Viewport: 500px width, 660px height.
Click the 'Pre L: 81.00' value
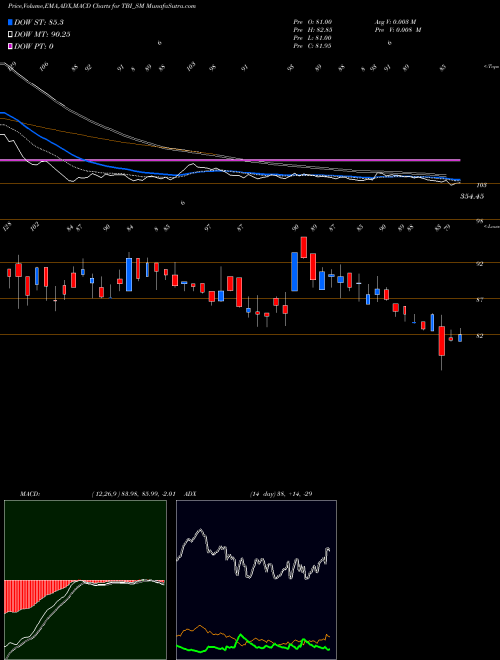coord(313,37)
